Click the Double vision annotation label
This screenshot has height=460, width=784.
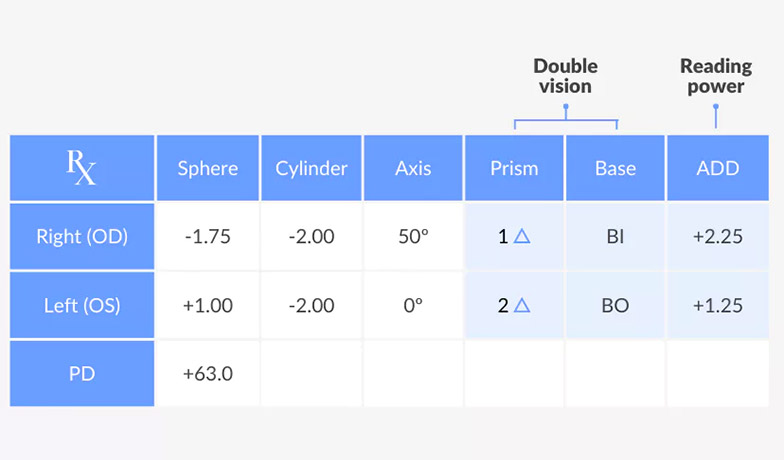(565, 76)
